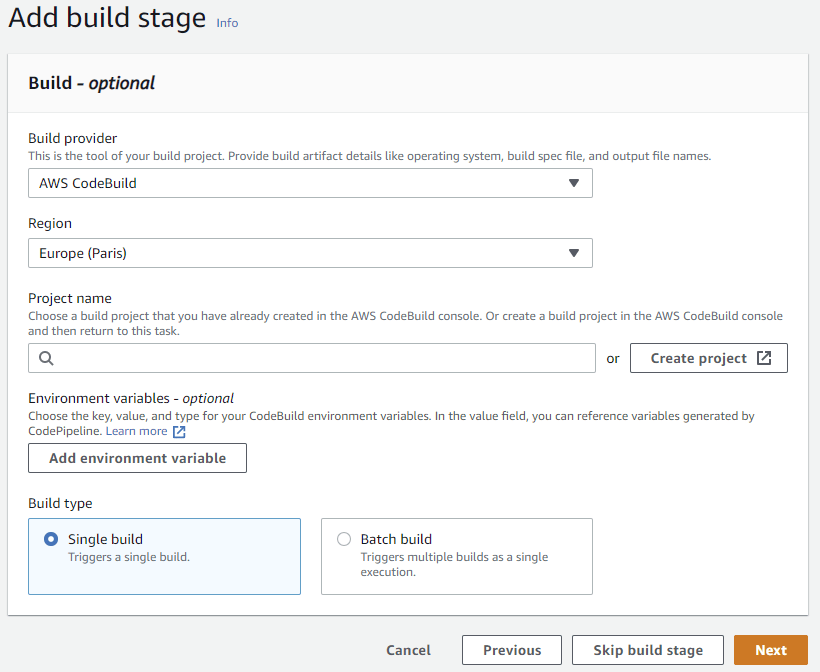Click the Environment variables - optional label
Image resolution: width=820 pixels, height=672 pixels.
[131, 398]
